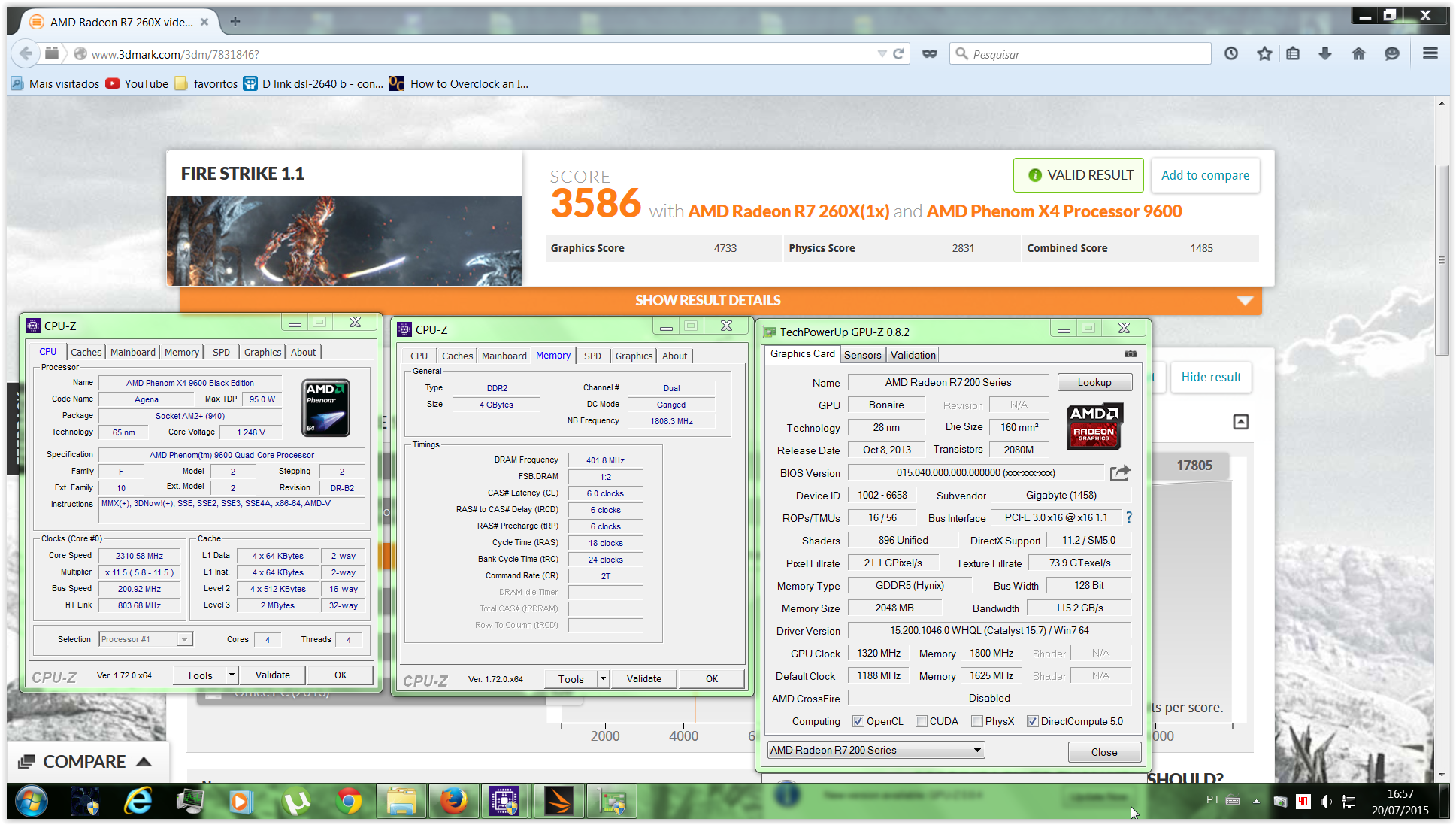
Task: Open YouTube bookmark in bookmarks bar
Action: point(137,83)
